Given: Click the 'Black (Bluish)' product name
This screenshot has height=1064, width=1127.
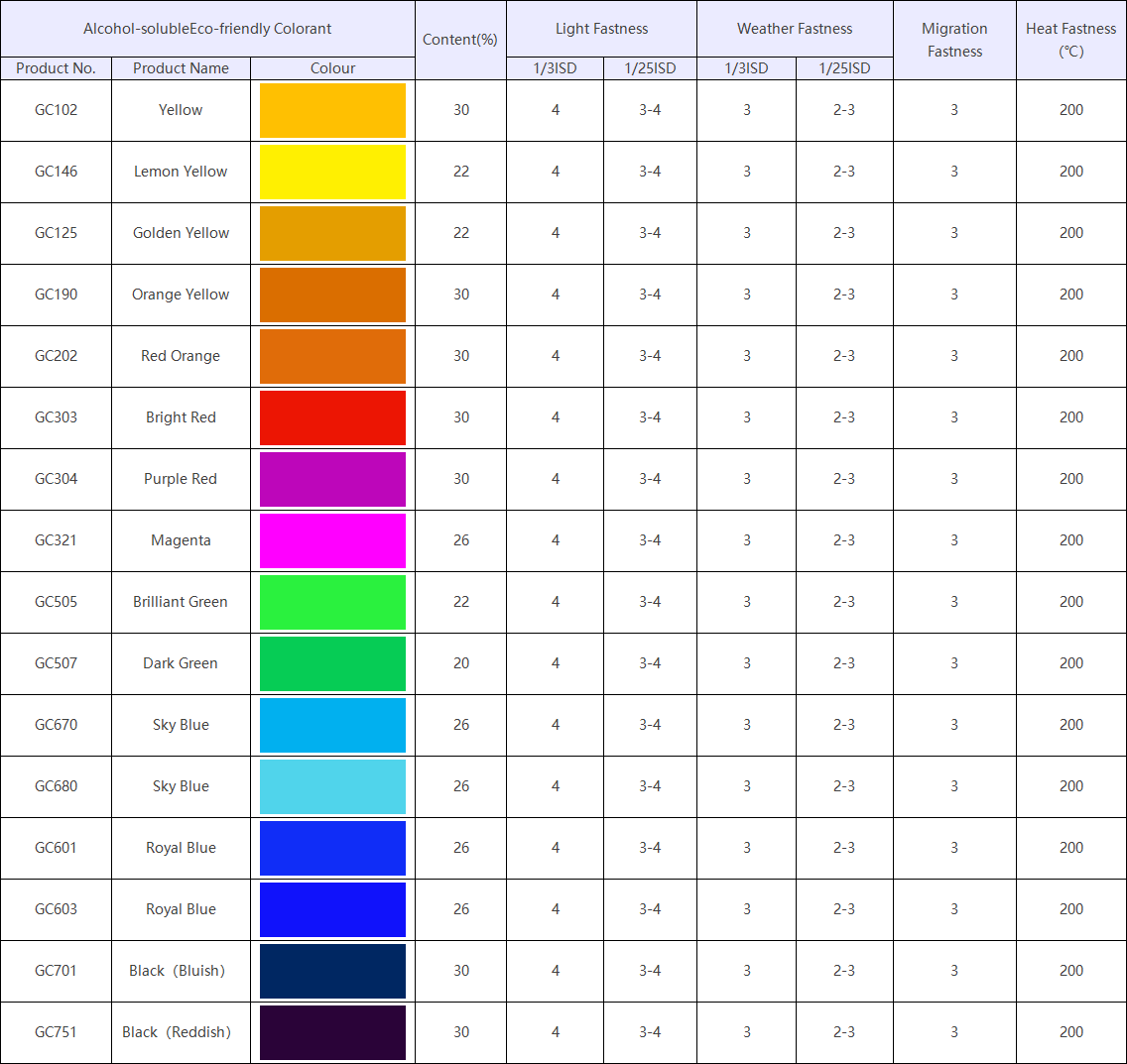Looking at the screenshot, I should 178,971.
